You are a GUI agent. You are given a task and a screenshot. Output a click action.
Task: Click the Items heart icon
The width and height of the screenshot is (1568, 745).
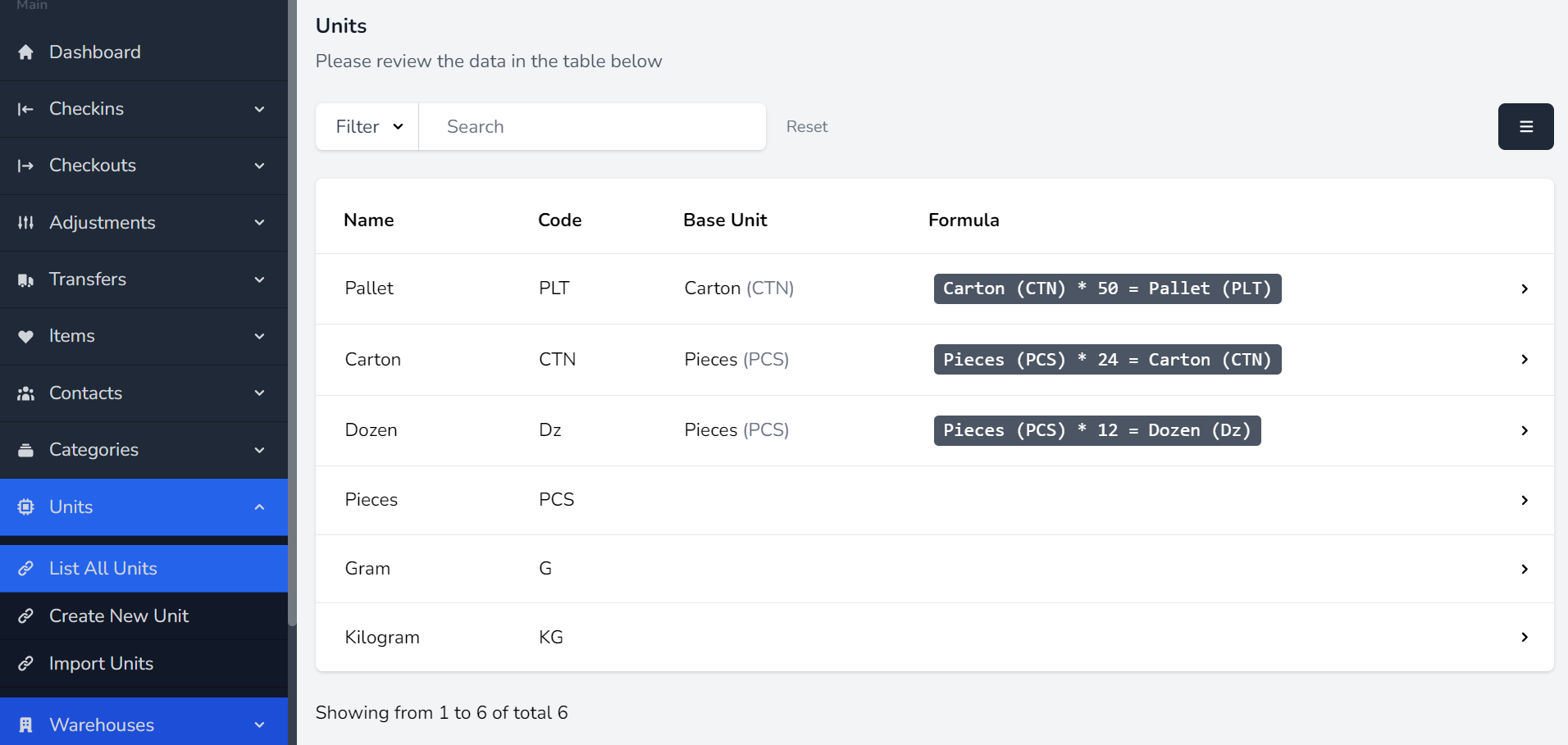(25, 337)
